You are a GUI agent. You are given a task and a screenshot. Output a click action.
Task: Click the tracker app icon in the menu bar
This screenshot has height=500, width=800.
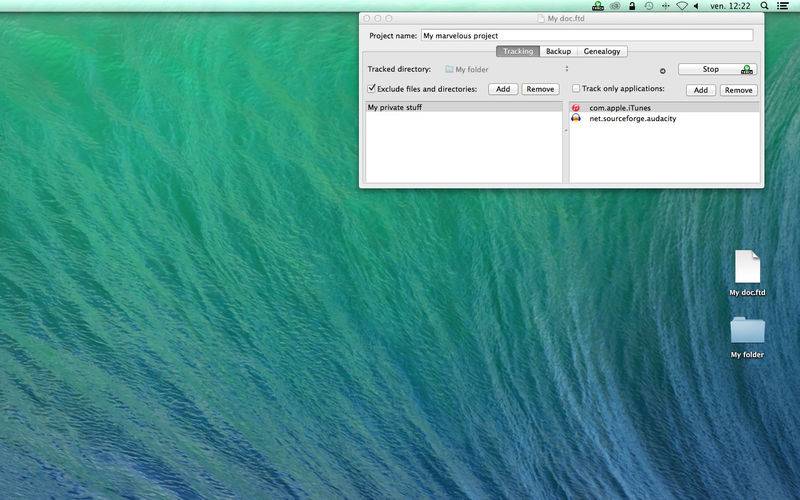598,6
